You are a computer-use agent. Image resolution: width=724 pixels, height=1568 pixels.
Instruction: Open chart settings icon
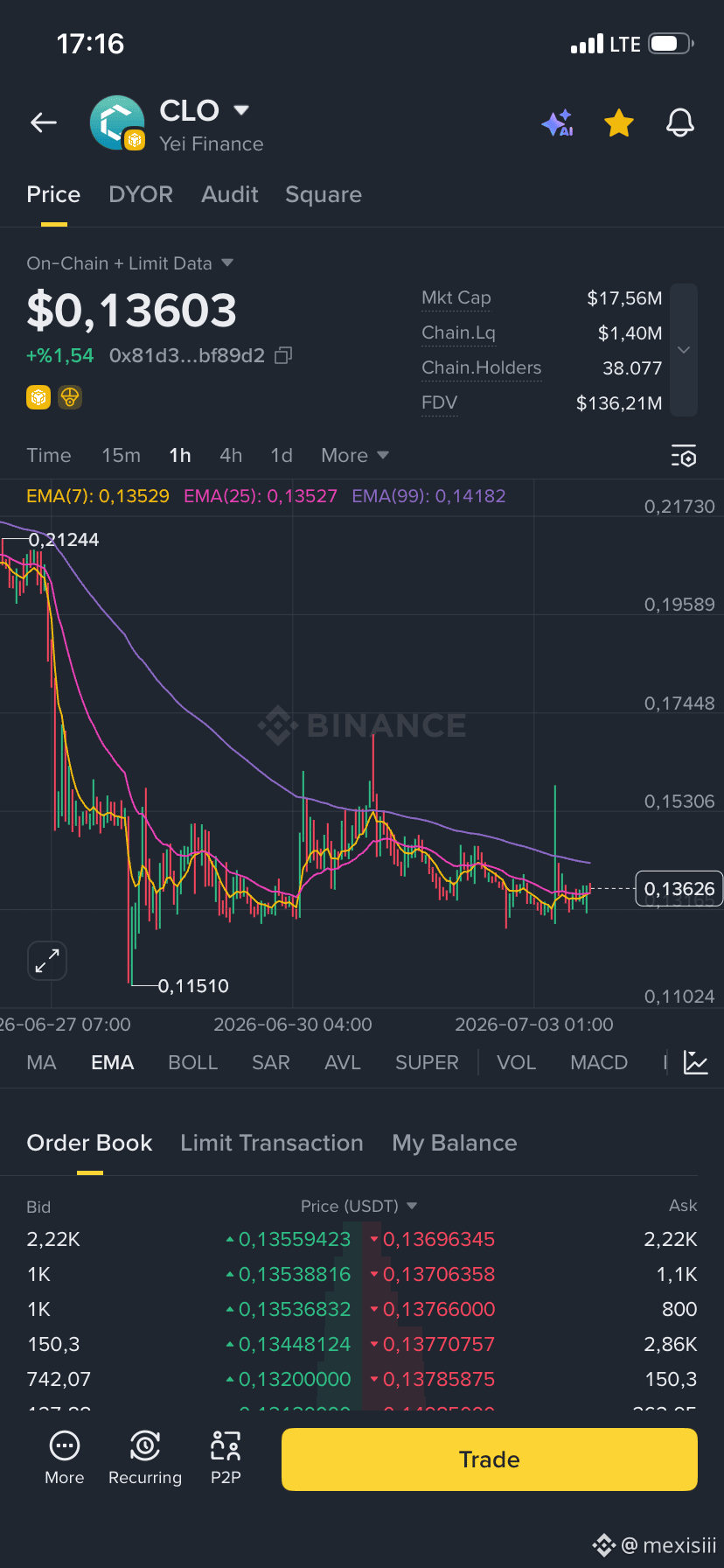tap(684, 456)
